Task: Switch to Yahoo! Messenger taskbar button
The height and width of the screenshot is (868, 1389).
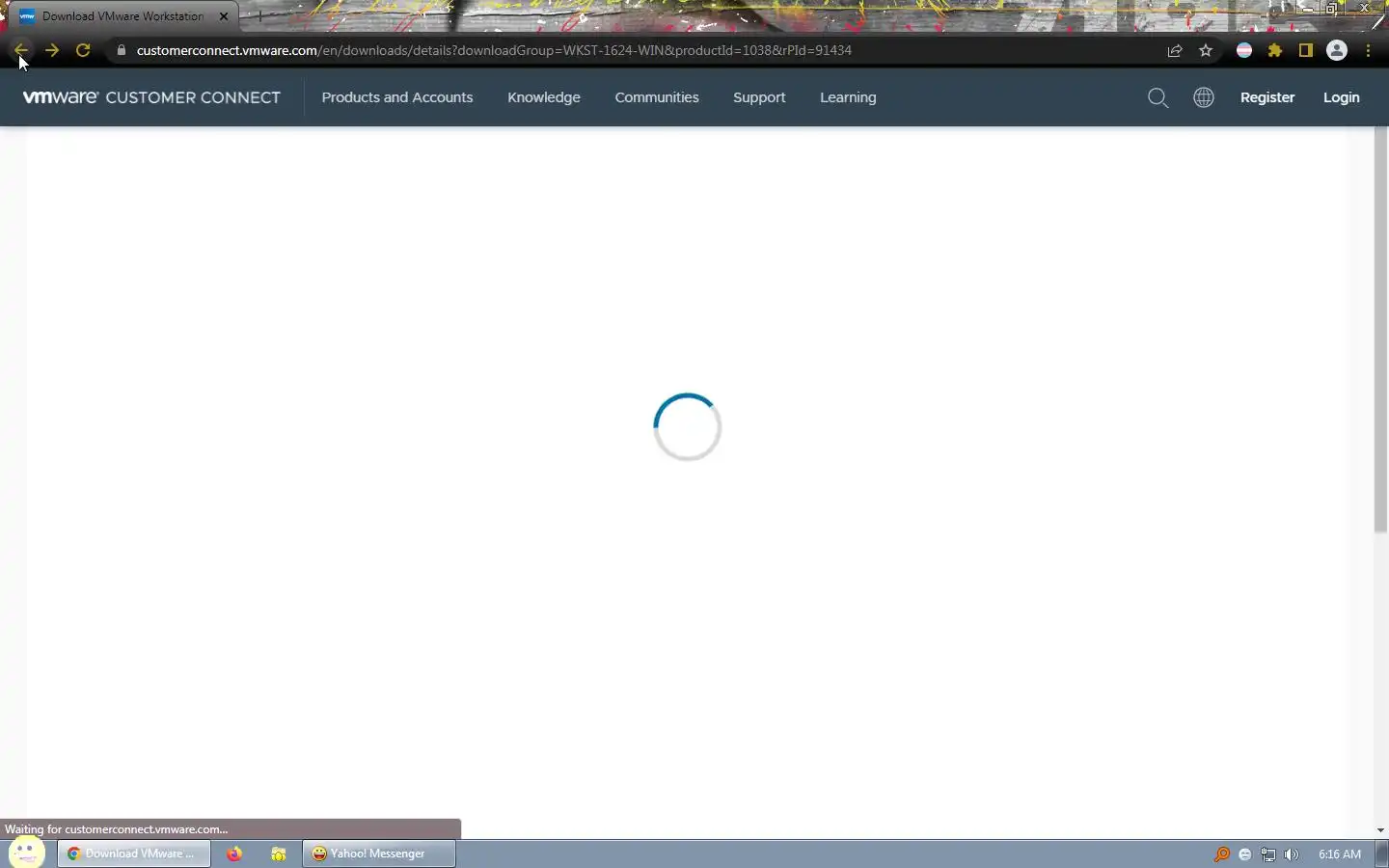Action: tap(379, 854)
